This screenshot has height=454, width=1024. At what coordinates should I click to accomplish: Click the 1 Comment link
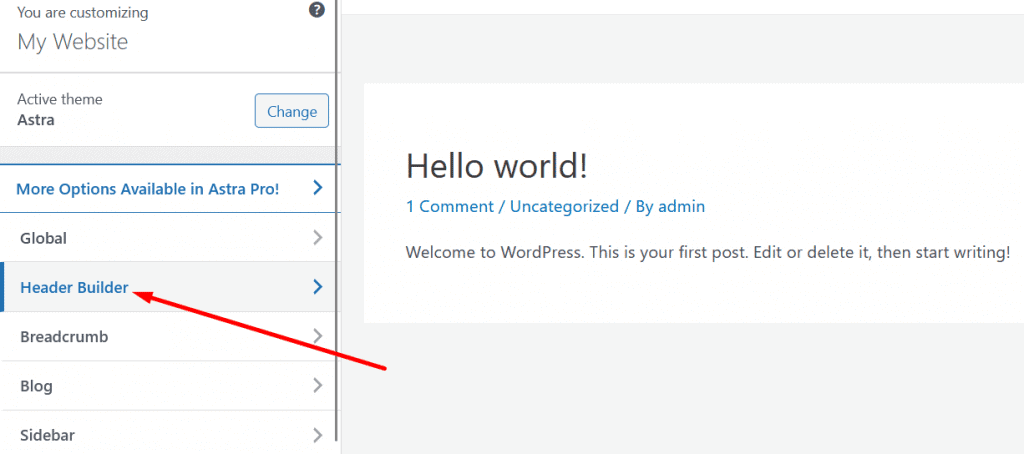coord(450,206)
